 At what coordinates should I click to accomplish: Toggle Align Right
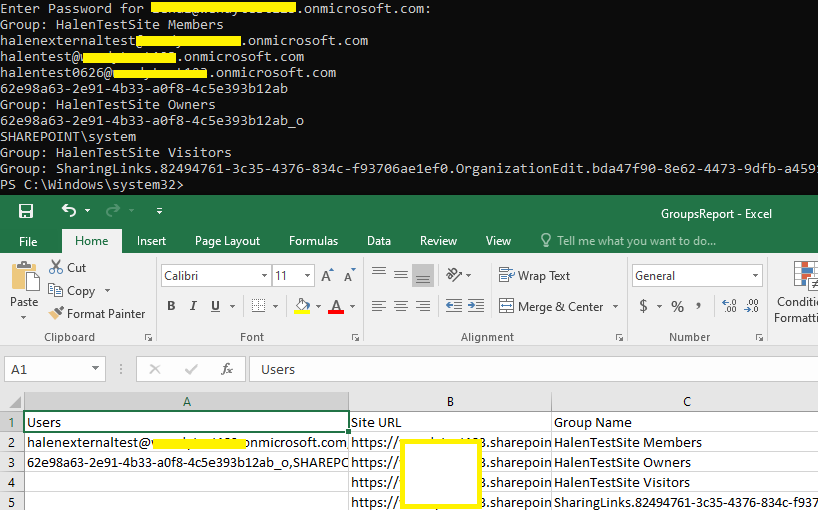coord(423,306)
